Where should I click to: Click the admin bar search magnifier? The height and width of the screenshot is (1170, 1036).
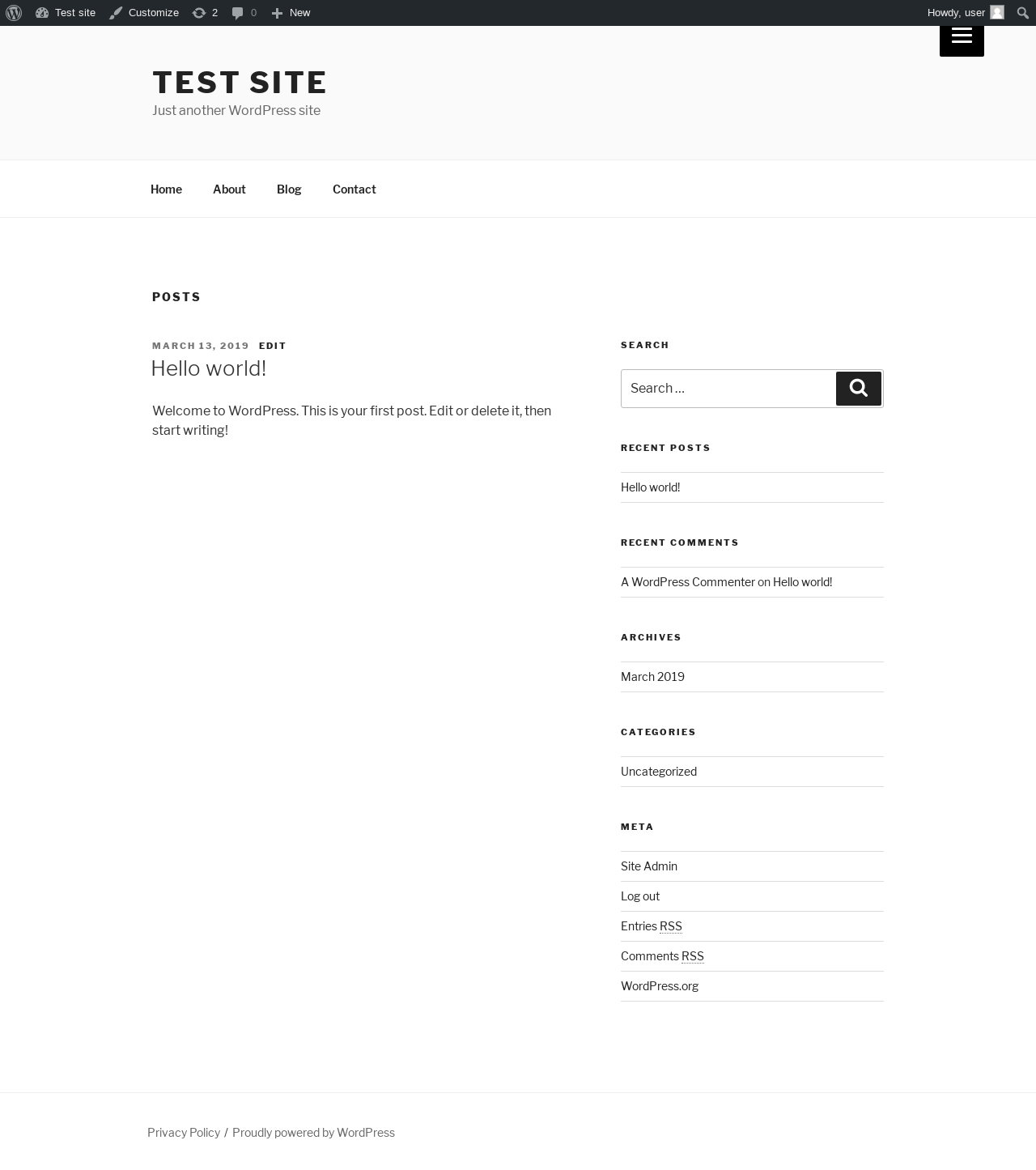click(1023, 13)
